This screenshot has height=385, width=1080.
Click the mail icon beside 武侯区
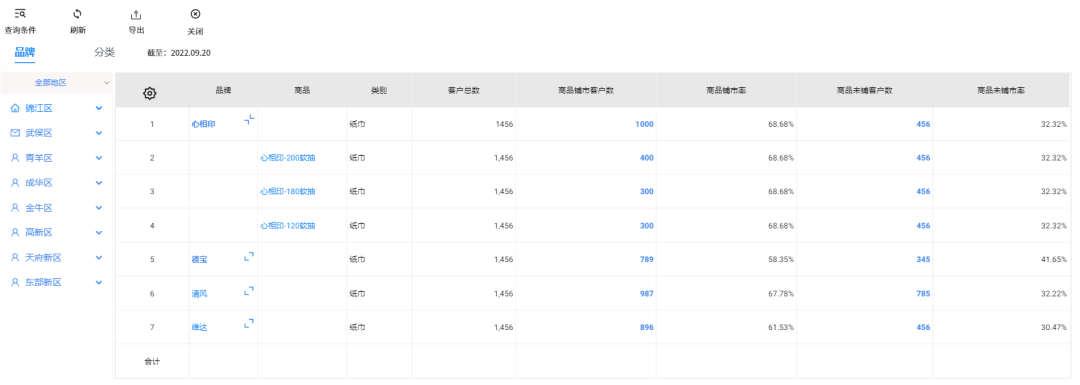pos(15,133)
